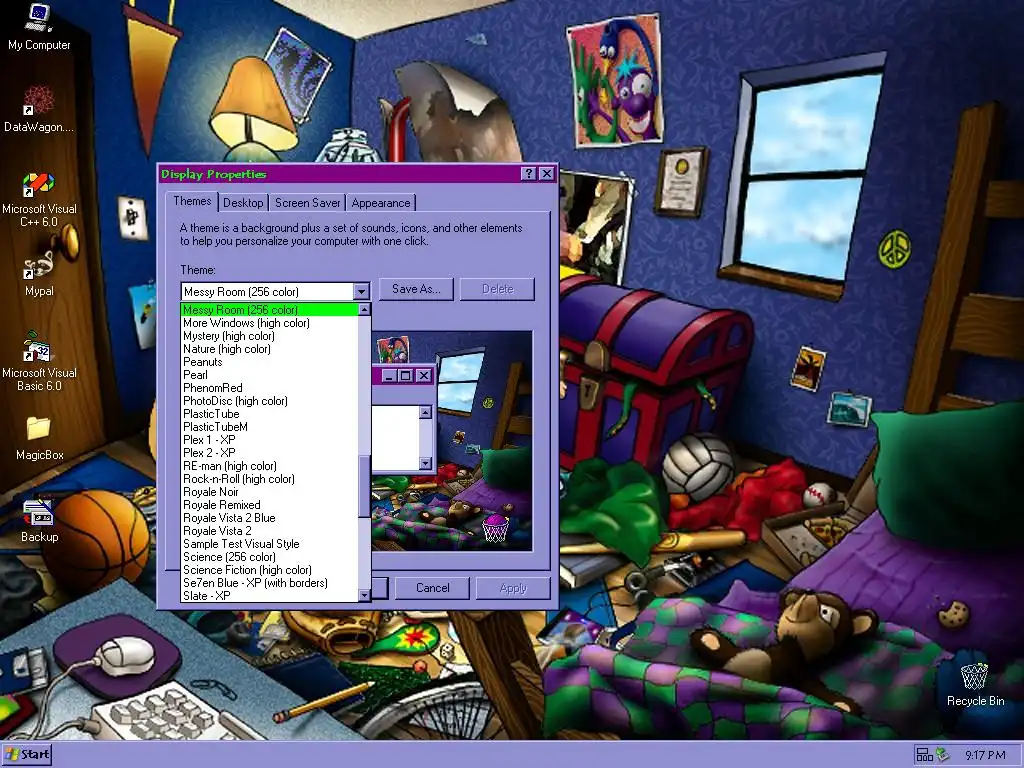Switch to the Appearance tab
The image size is (1024, 768).
coord(381,202)
